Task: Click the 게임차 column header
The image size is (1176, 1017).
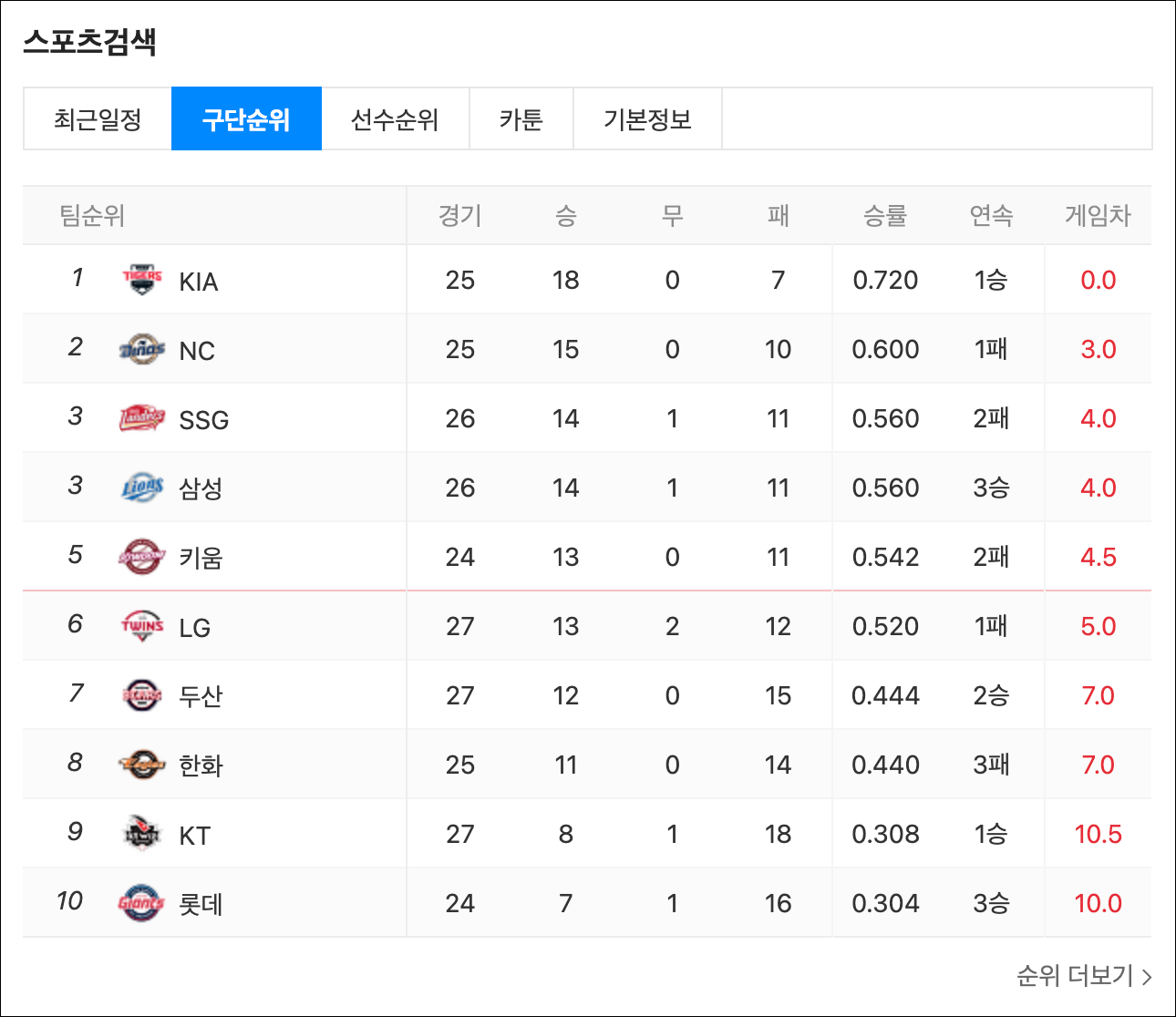Action: (1098, 216)
